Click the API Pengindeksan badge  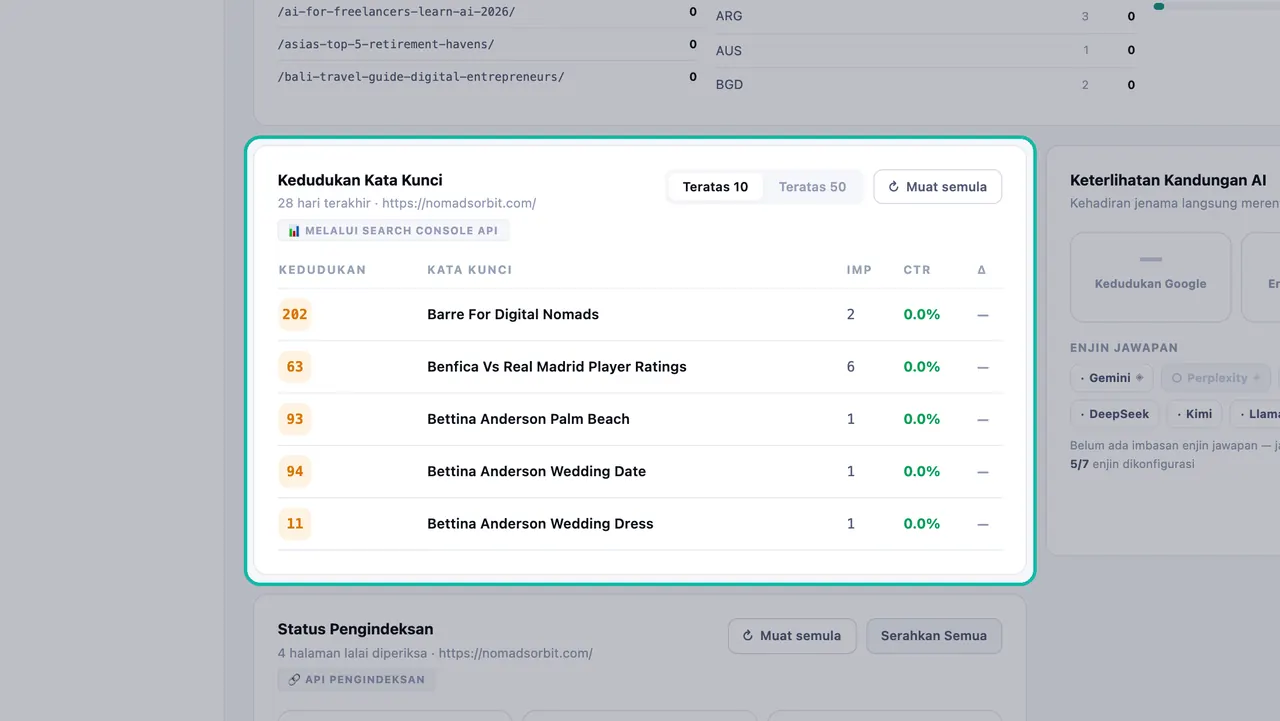point(357,680)
